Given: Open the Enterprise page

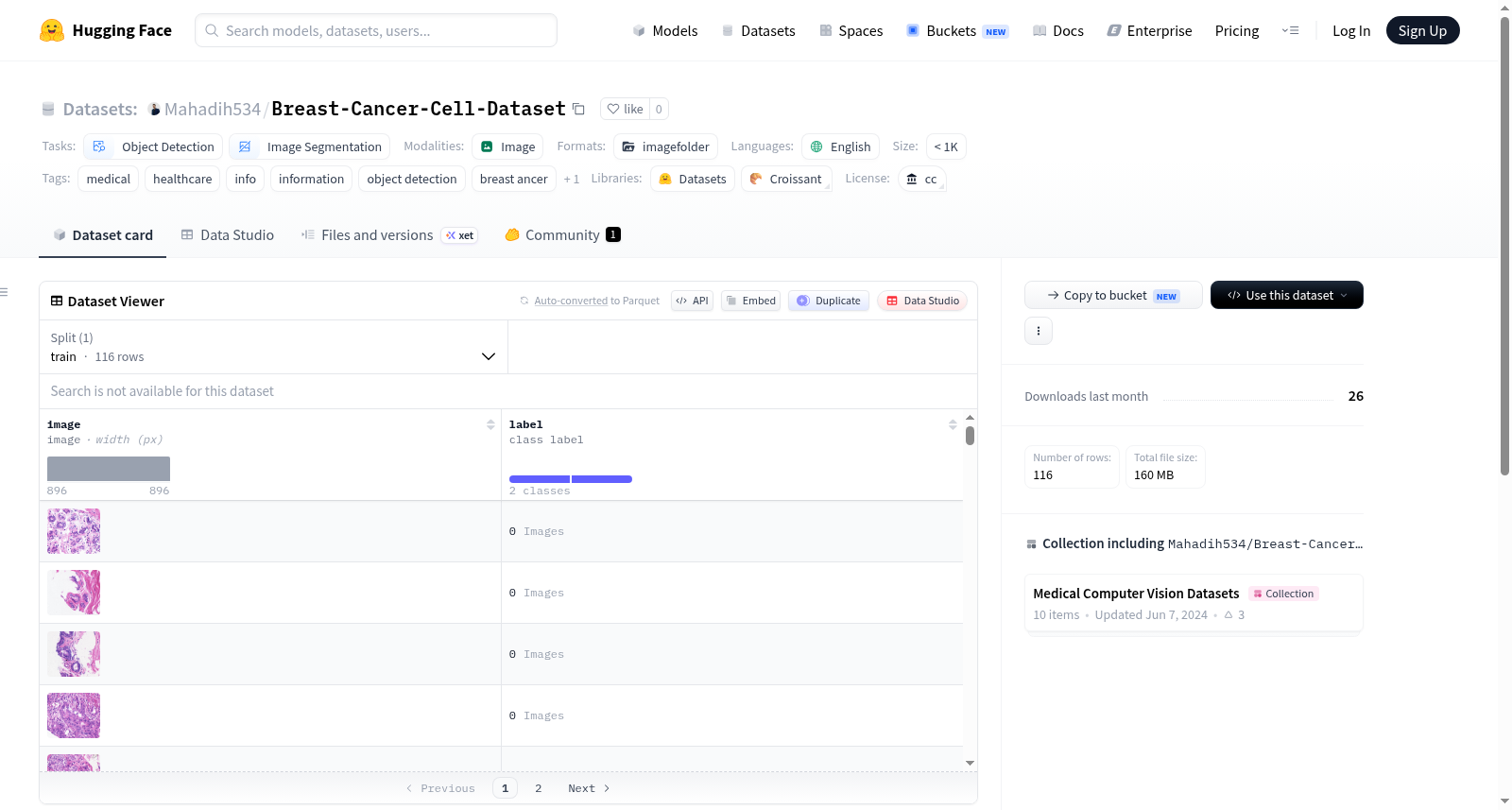Looking at the screenshot, I should 1149,30.
